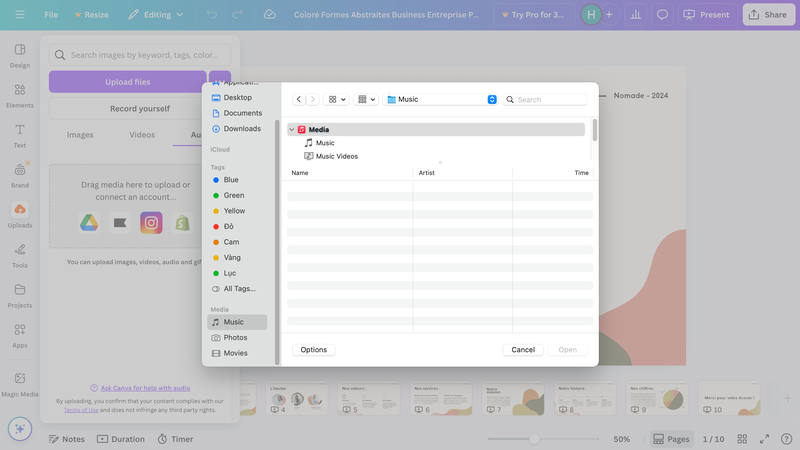The width and height of the screenshot is (800, 450).
Task: Click the file dialog Search field
Action: (x=544, y=99)
